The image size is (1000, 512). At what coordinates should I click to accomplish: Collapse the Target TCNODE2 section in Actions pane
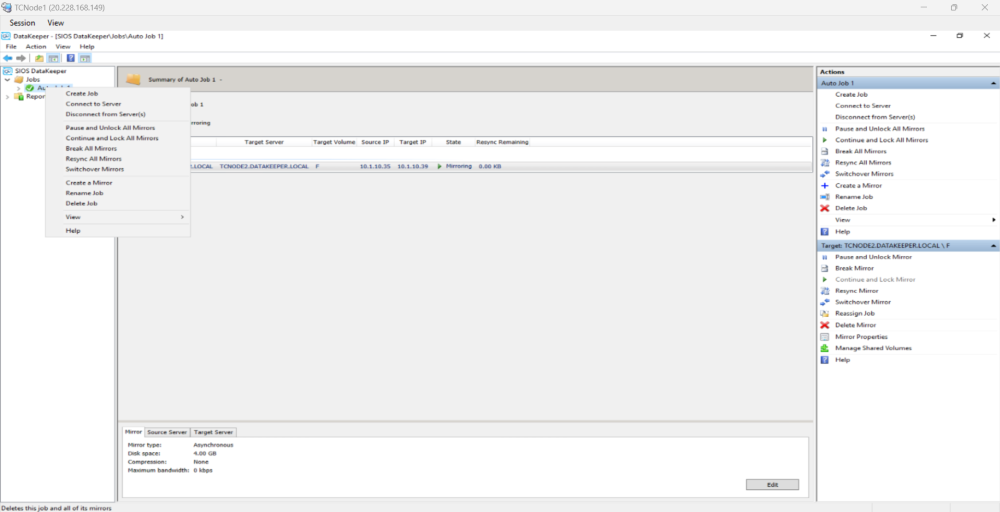tap(993, 245)
